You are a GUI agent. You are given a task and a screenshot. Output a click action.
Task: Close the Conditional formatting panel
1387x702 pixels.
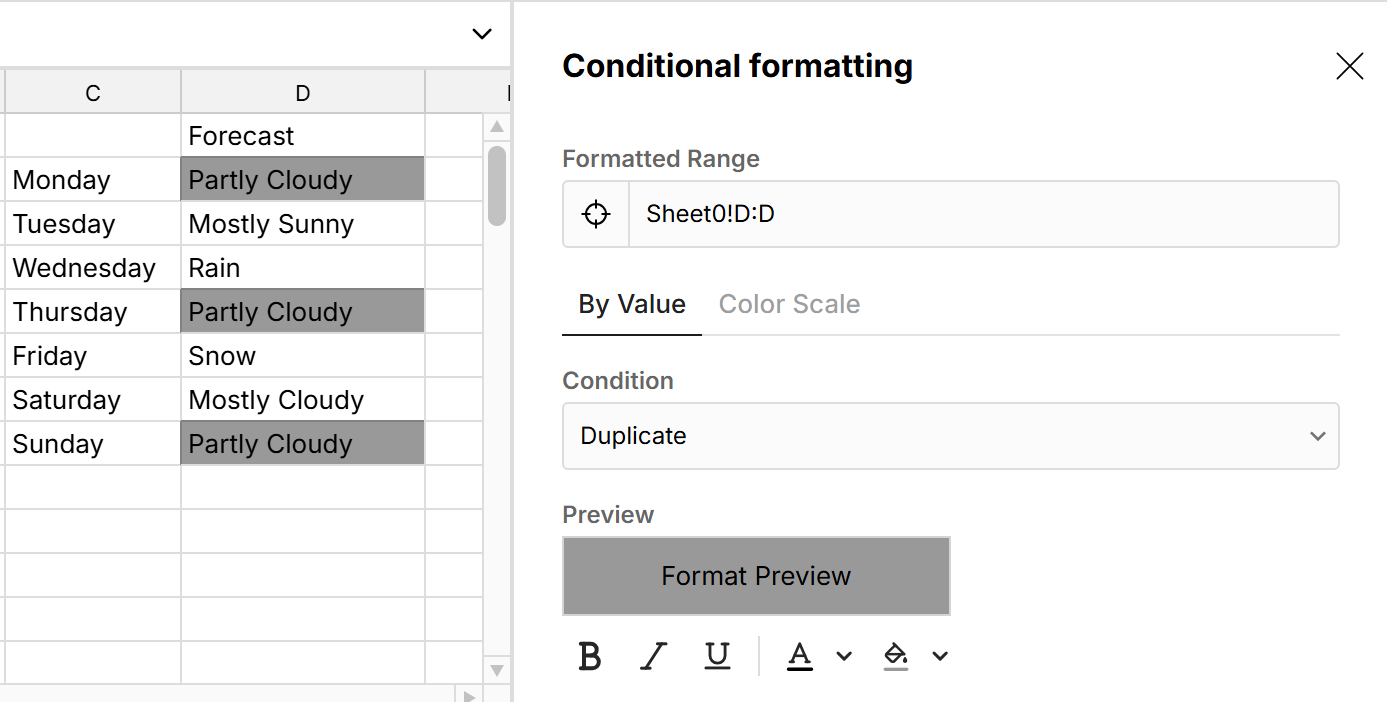coord(1349,66)
